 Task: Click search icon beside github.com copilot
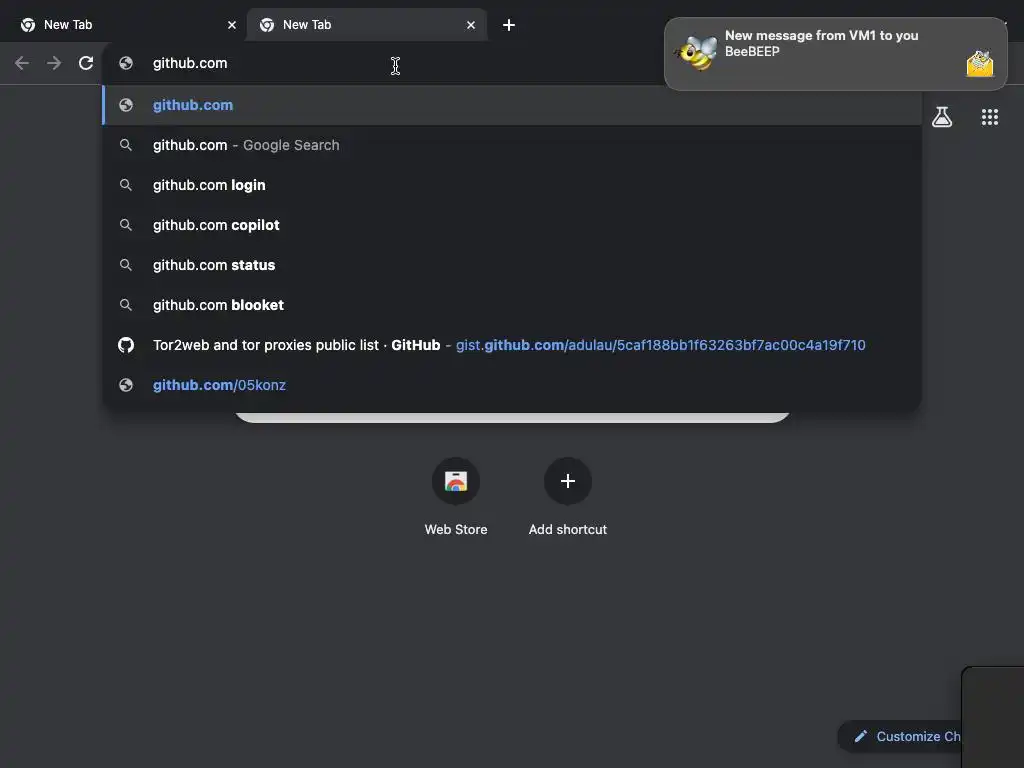pos(126,225)
